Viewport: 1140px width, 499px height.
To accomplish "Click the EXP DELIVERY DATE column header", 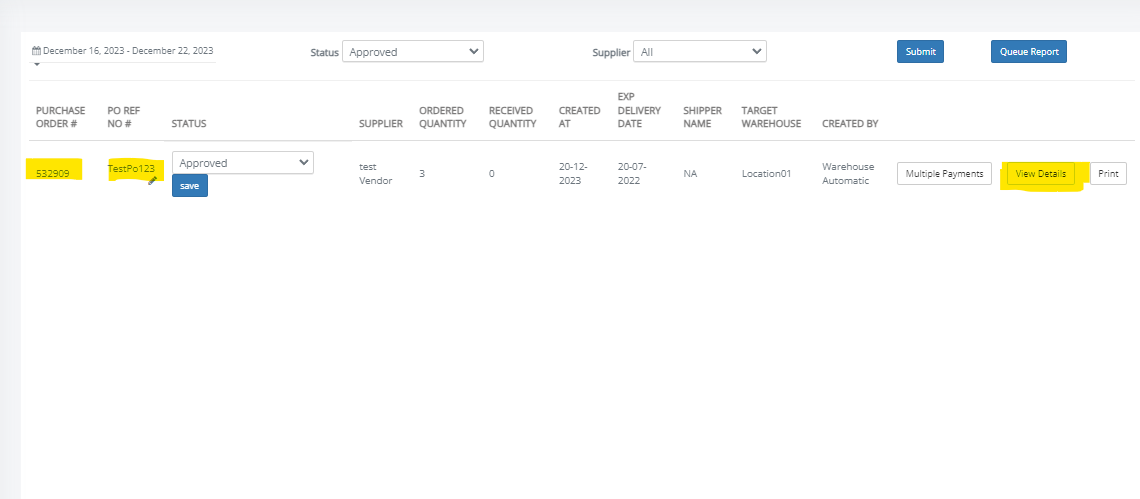I will tap(640, 110).
